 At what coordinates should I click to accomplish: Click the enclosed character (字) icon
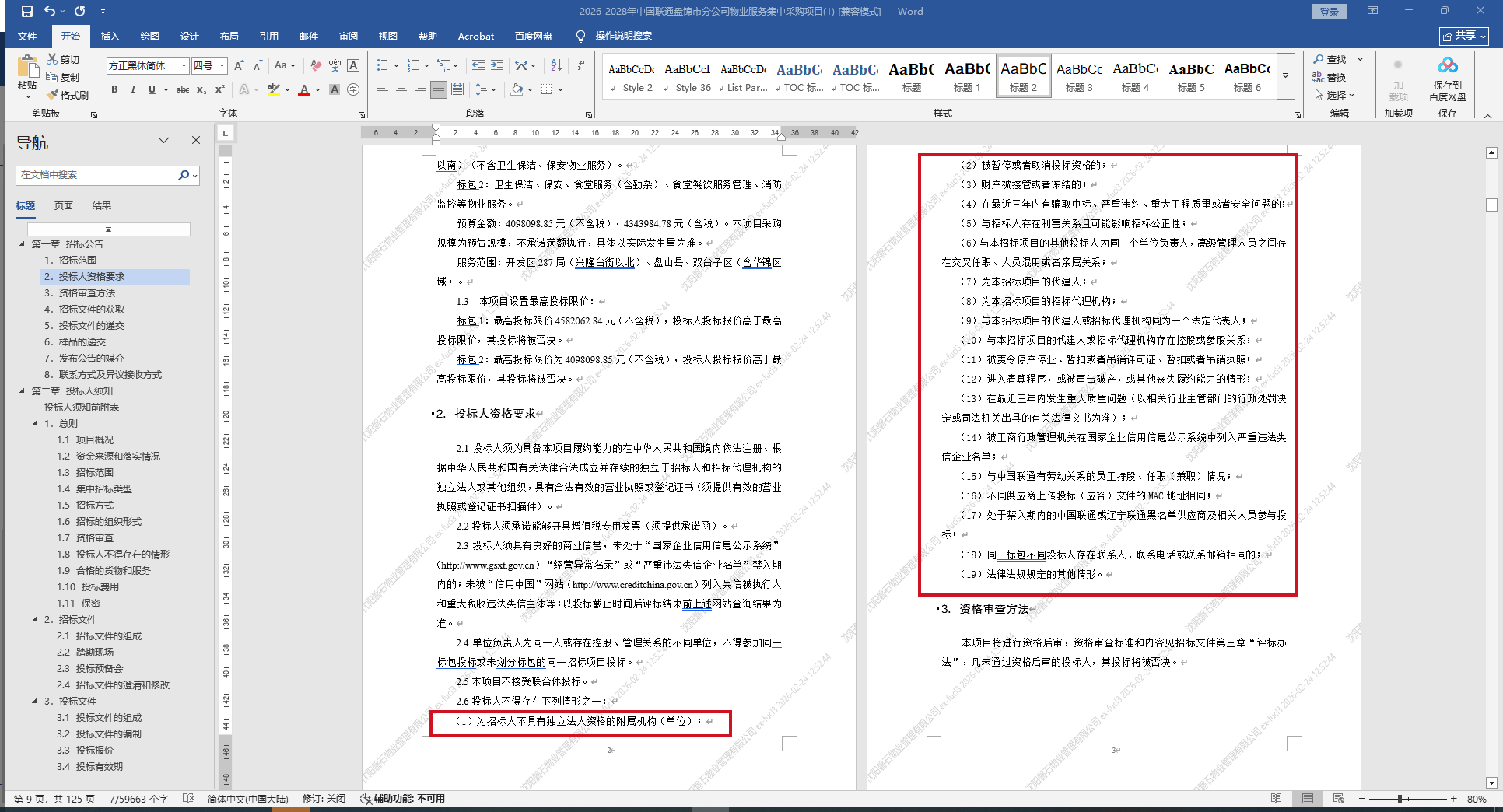353,89
